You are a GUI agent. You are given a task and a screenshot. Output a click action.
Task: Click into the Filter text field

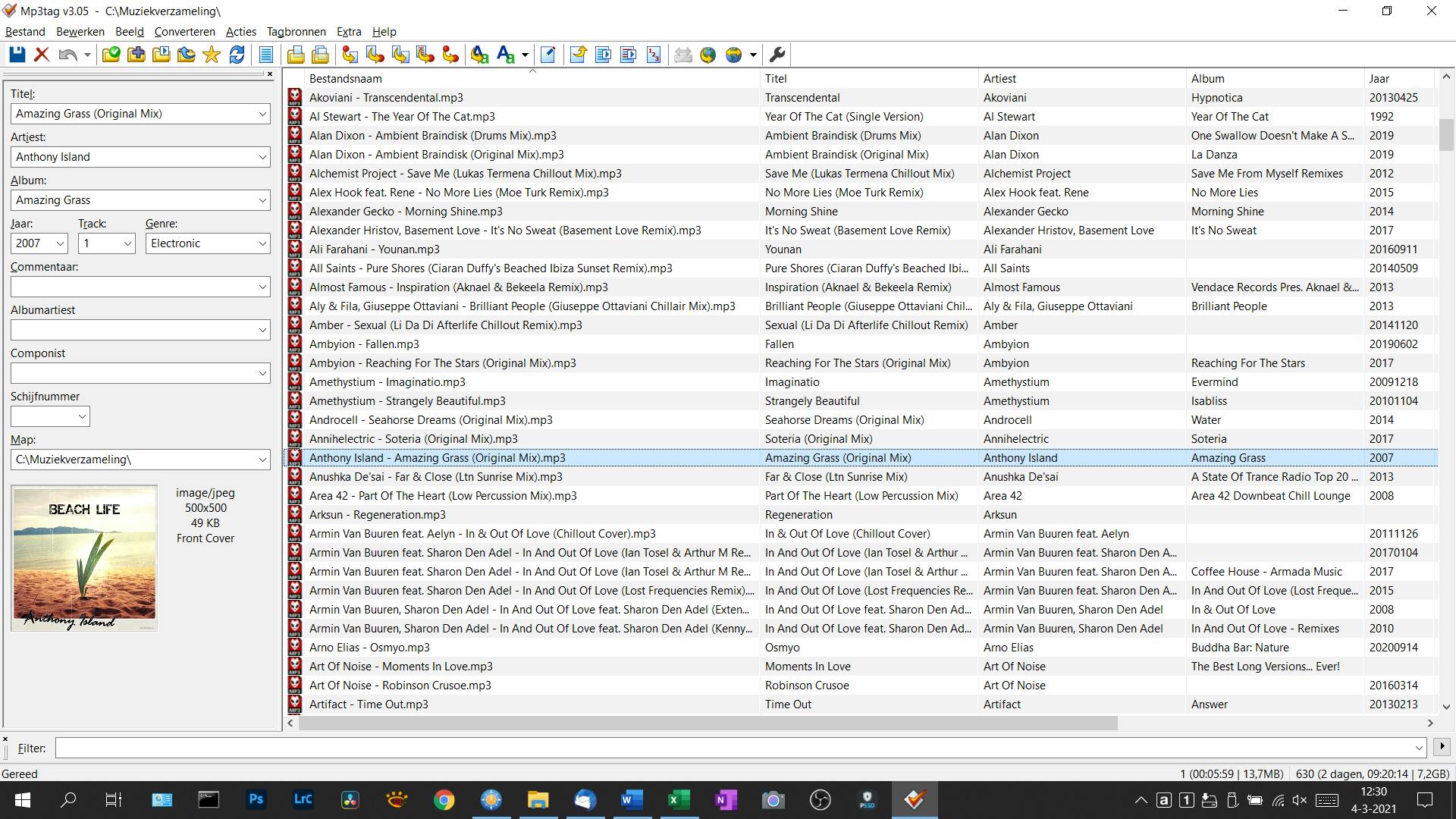click(736, 748)
